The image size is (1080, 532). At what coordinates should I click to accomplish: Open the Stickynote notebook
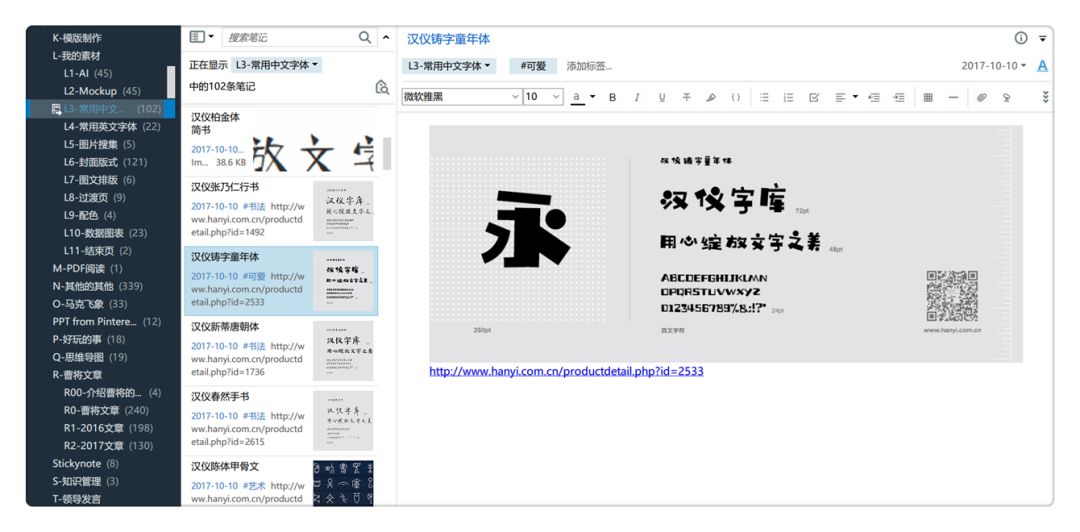click(85, 464)
